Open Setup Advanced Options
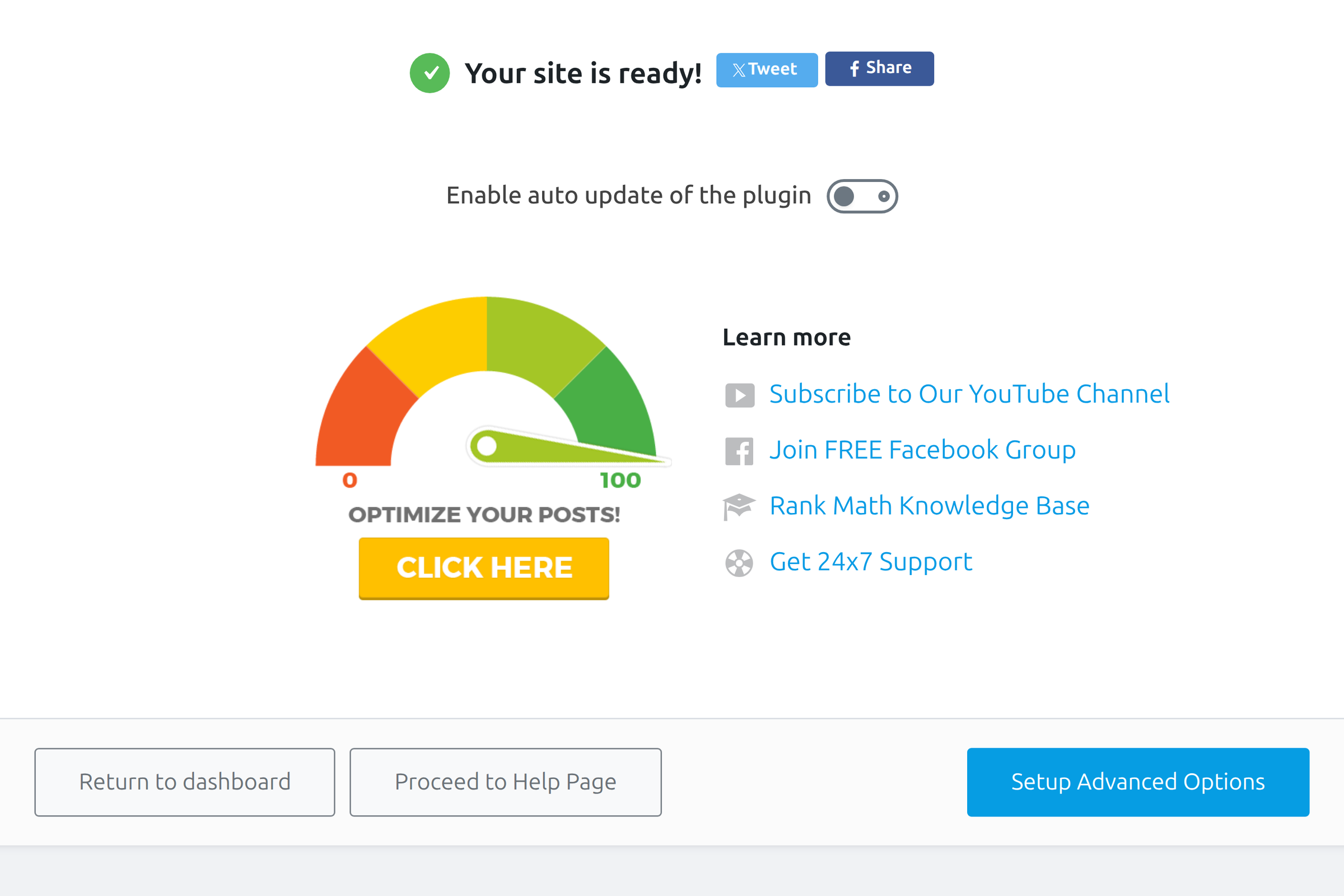Image resolution: width=1344 pixels, height=896 pixels. click(1138, 782)
